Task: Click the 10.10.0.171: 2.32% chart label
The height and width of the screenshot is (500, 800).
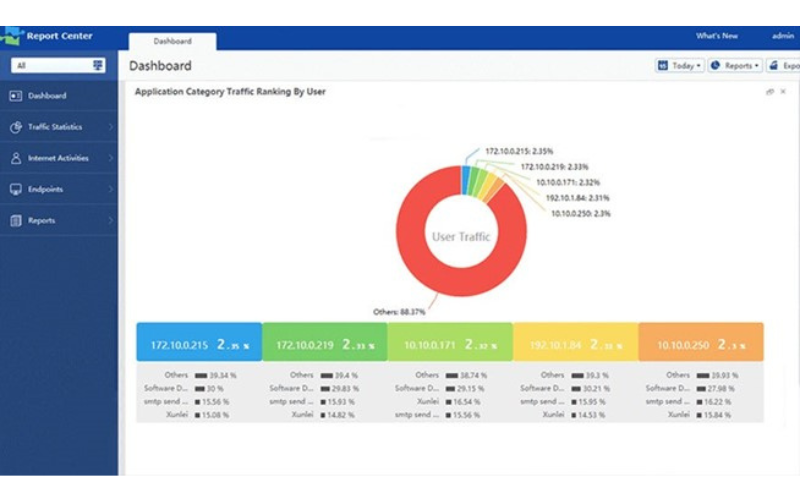Action: (x=568, y=182)
